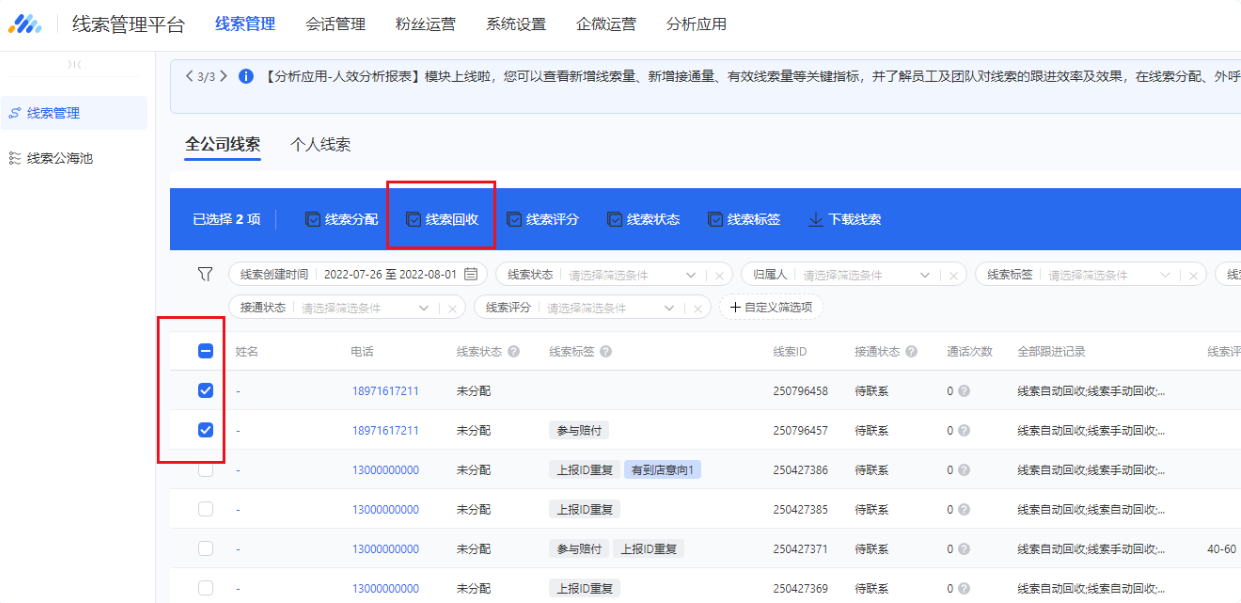Open the calendar picker for 线索创建时间

coord(472,272)
